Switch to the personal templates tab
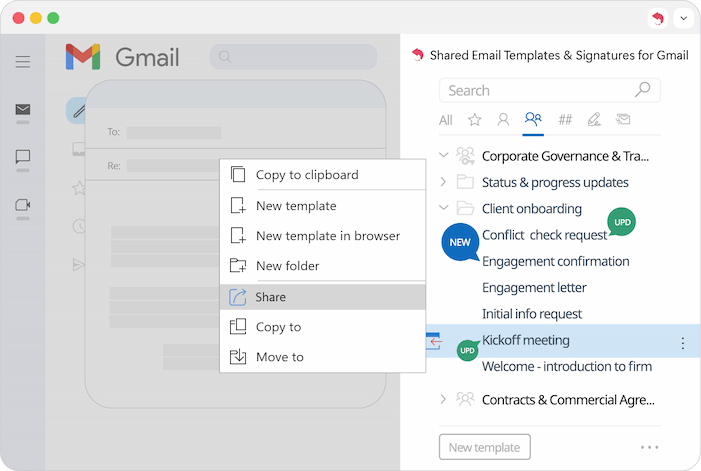 pyautogui.click(x=503, y=120)
